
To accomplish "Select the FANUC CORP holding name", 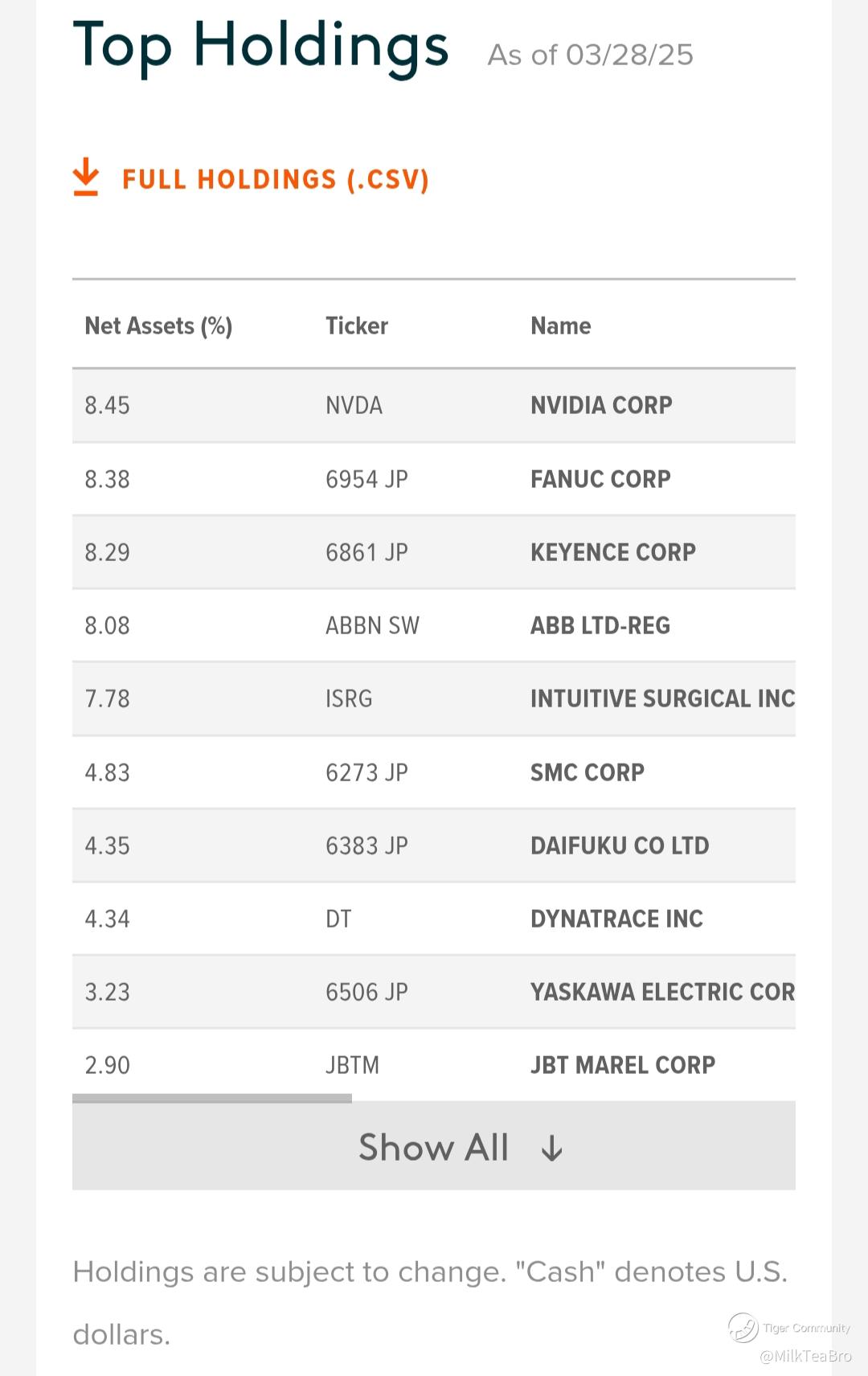I will 600,479.
